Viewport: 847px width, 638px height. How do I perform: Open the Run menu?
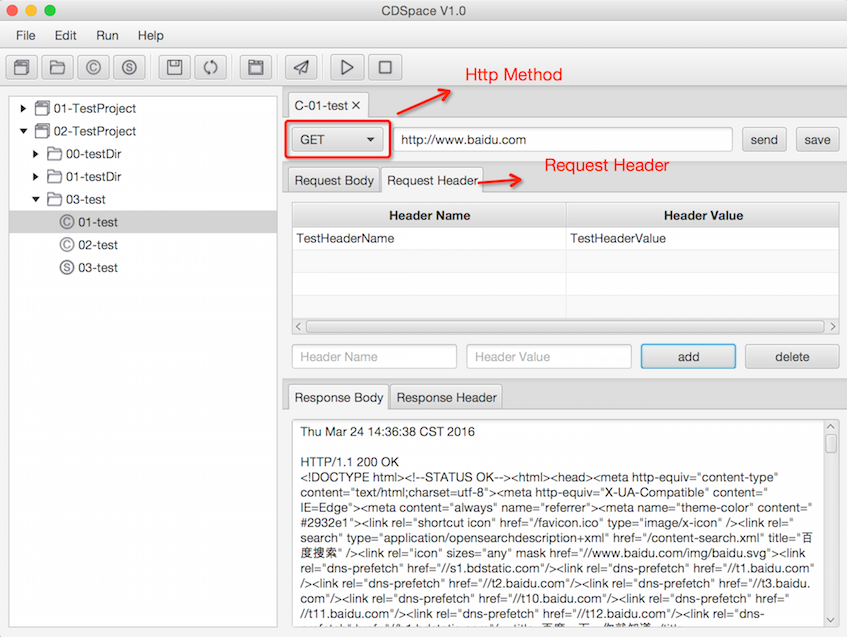click(x=107, y=36)
